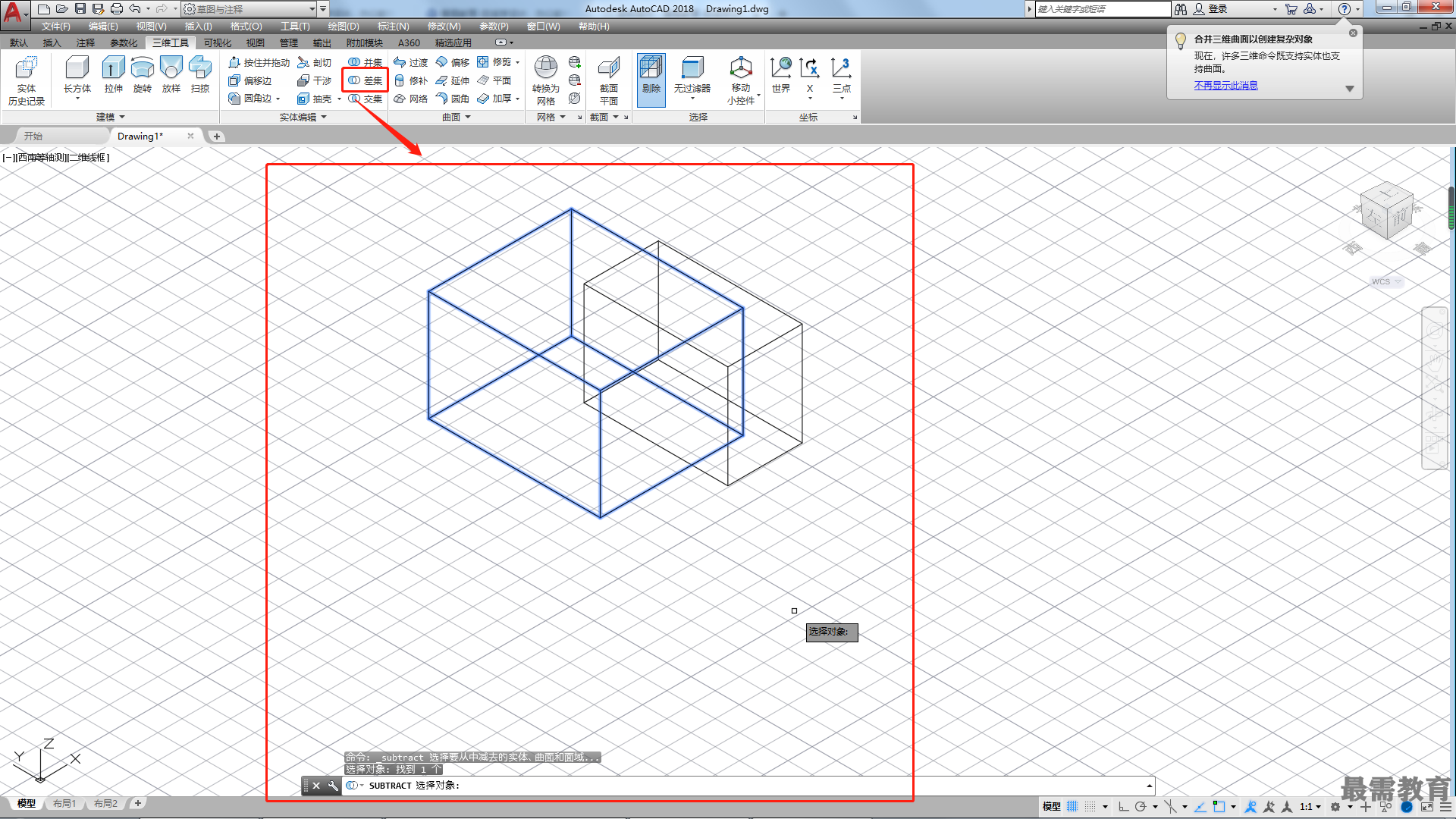
Task: Click the surface 圆角 (Fillet) tool
Action: tap(453, 99)
